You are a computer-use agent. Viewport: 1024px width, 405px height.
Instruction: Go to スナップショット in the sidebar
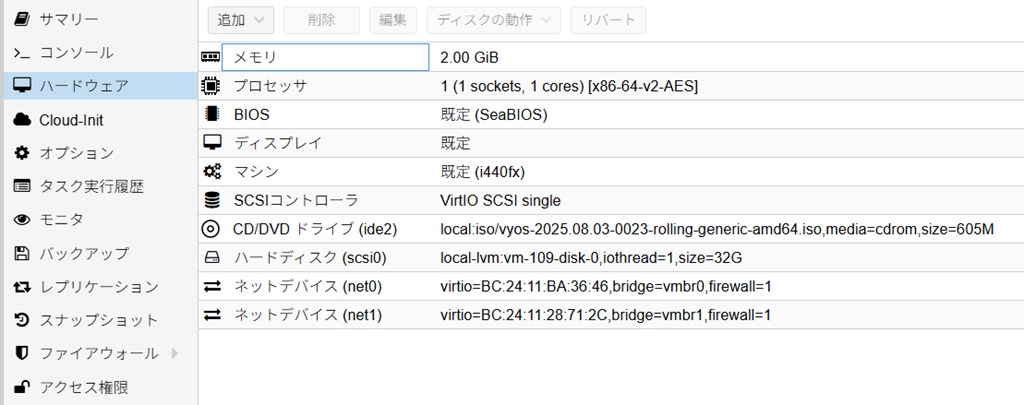98,320
